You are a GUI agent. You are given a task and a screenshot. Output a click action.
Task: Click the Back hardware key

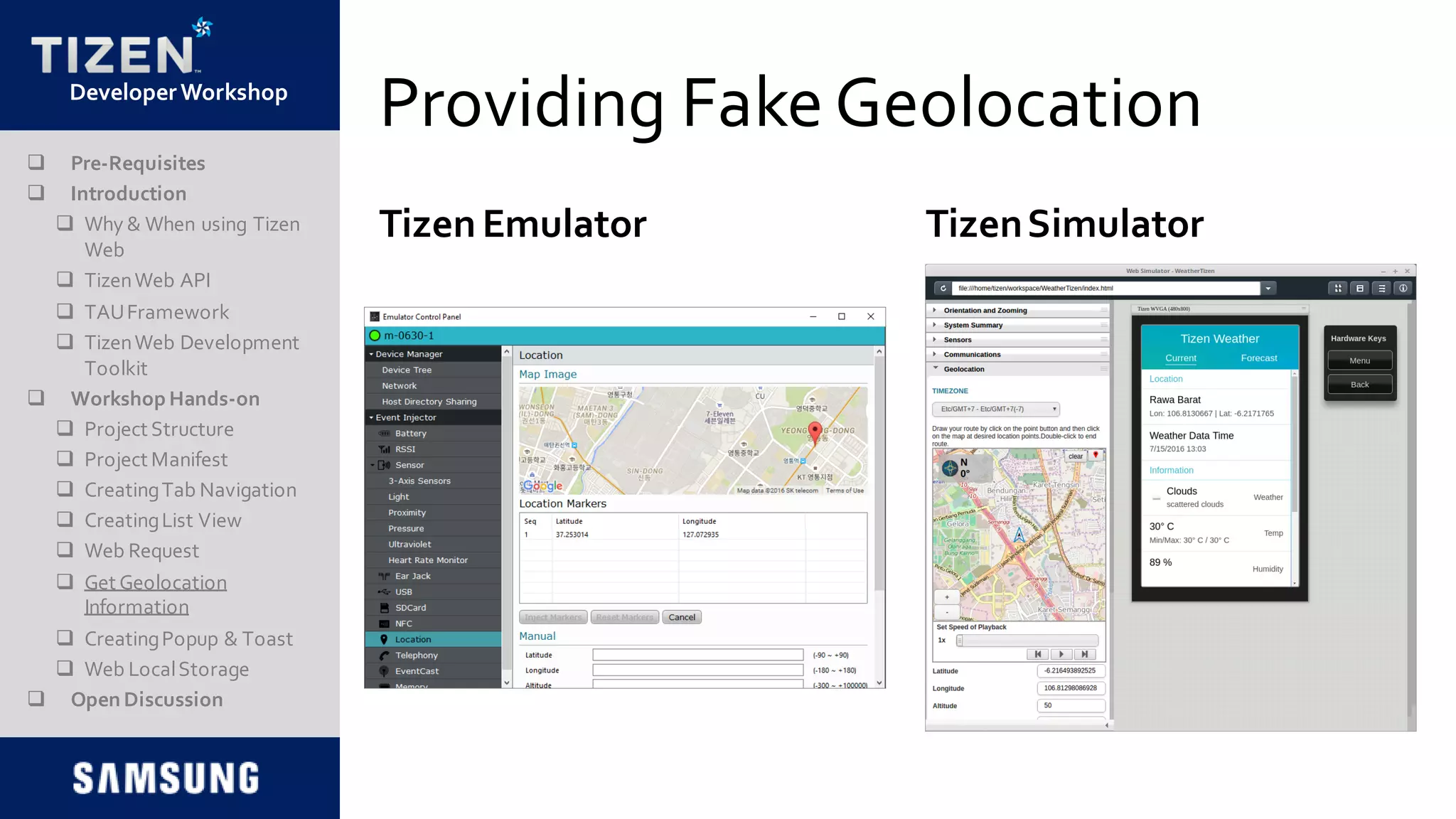pos(1360,385)
